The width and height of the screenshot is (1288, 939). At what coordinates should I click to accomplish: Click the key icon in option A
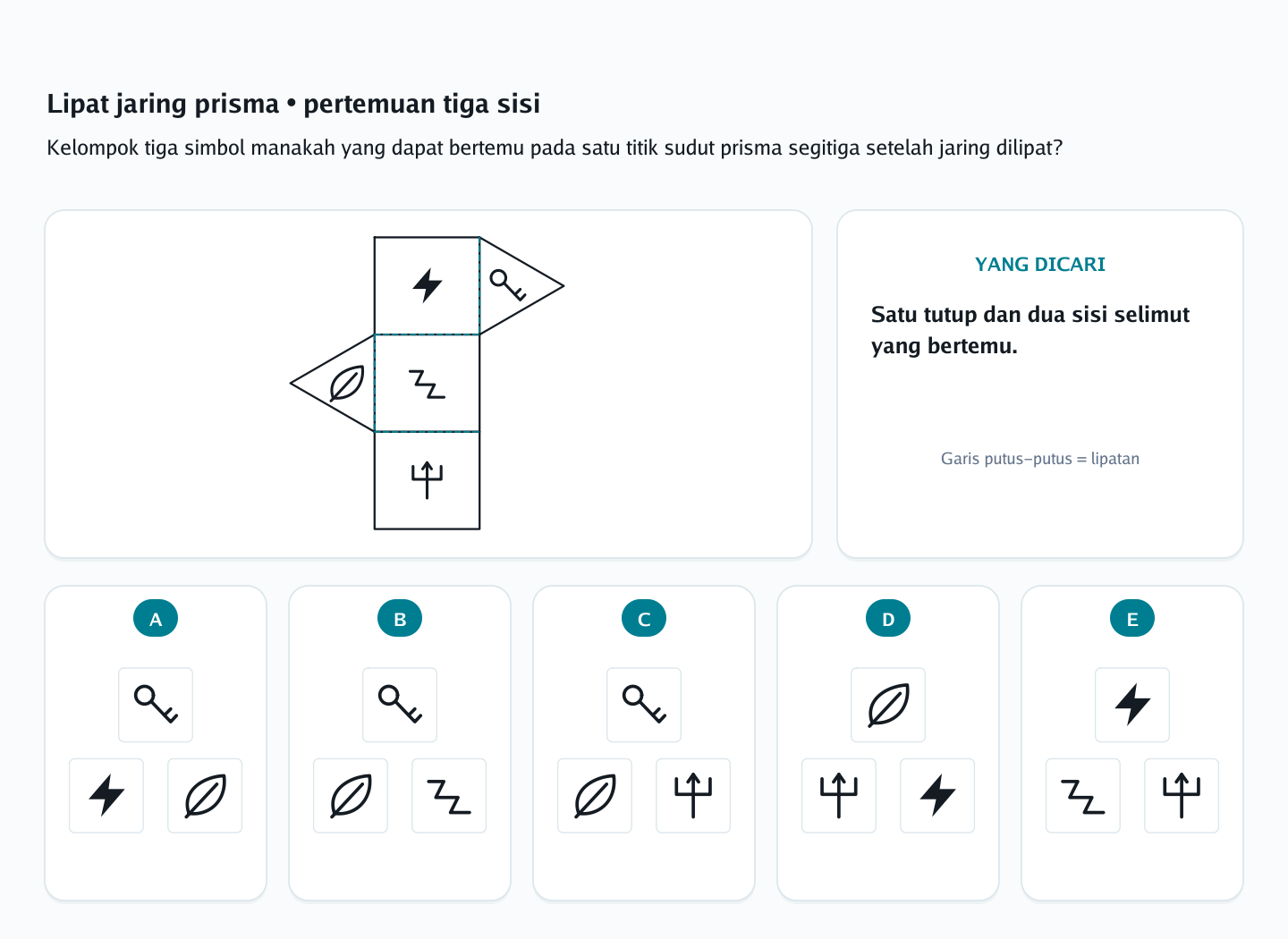tap(156, 705)
